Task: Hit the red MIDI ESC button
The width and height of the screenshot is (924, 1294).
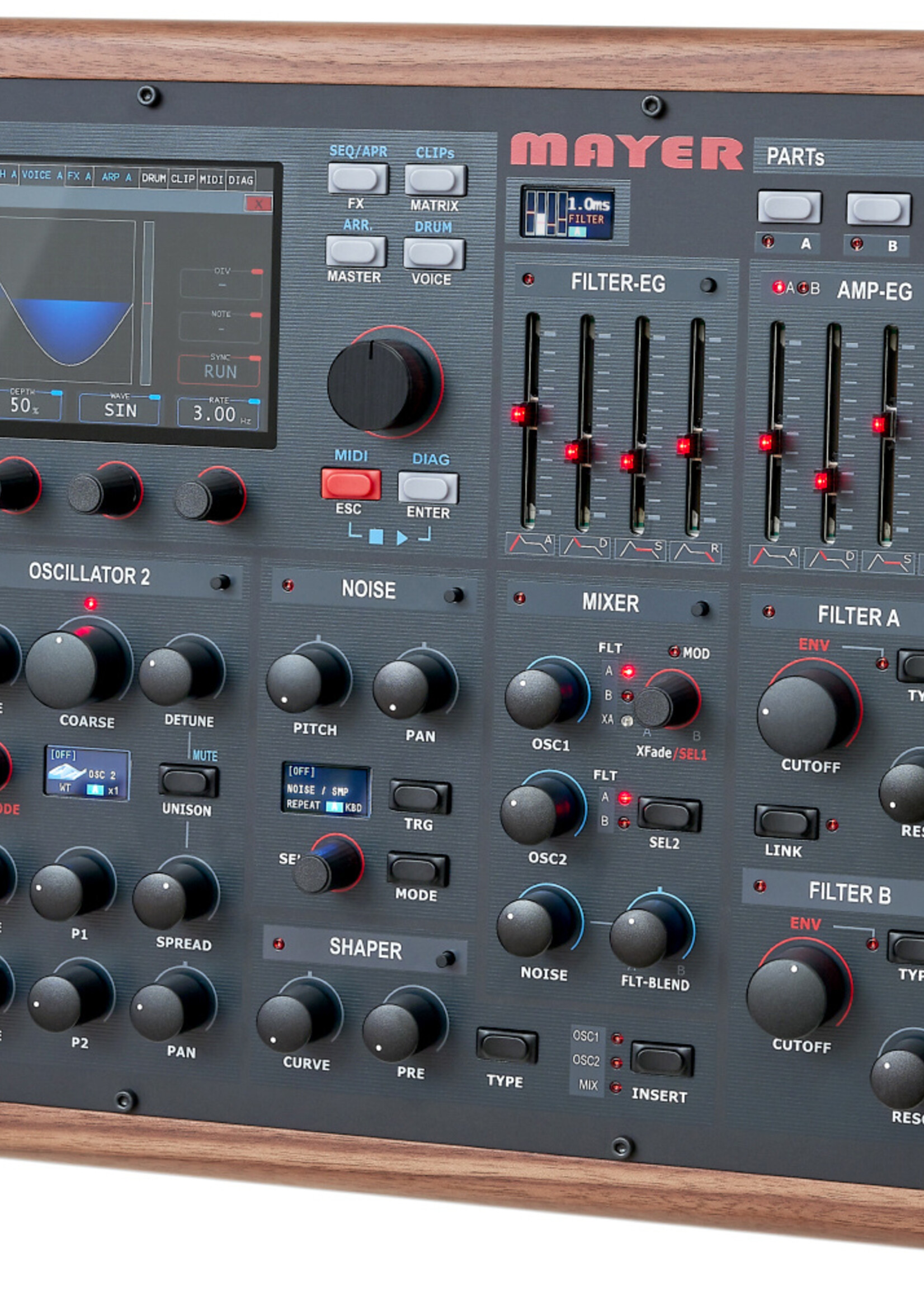Action: [x=351, y=484]
